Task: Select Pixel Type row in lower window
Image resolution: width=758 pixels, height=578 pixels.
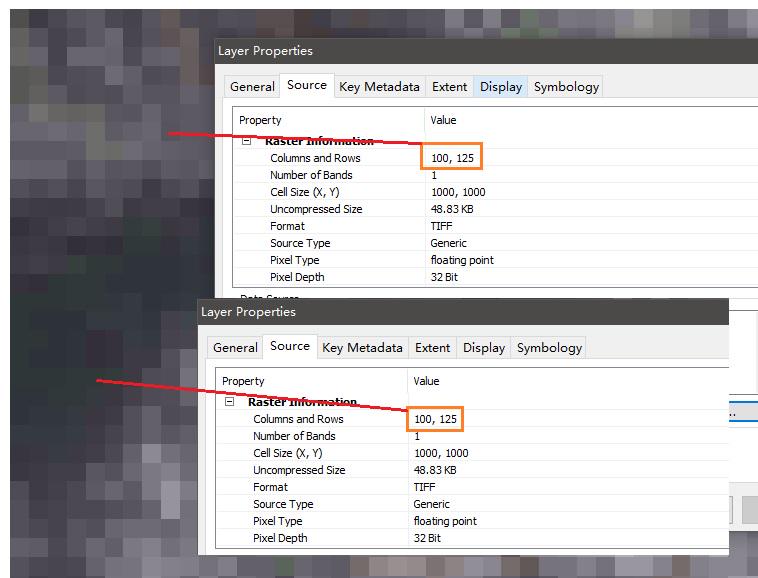Action: (x=472, y=520)
